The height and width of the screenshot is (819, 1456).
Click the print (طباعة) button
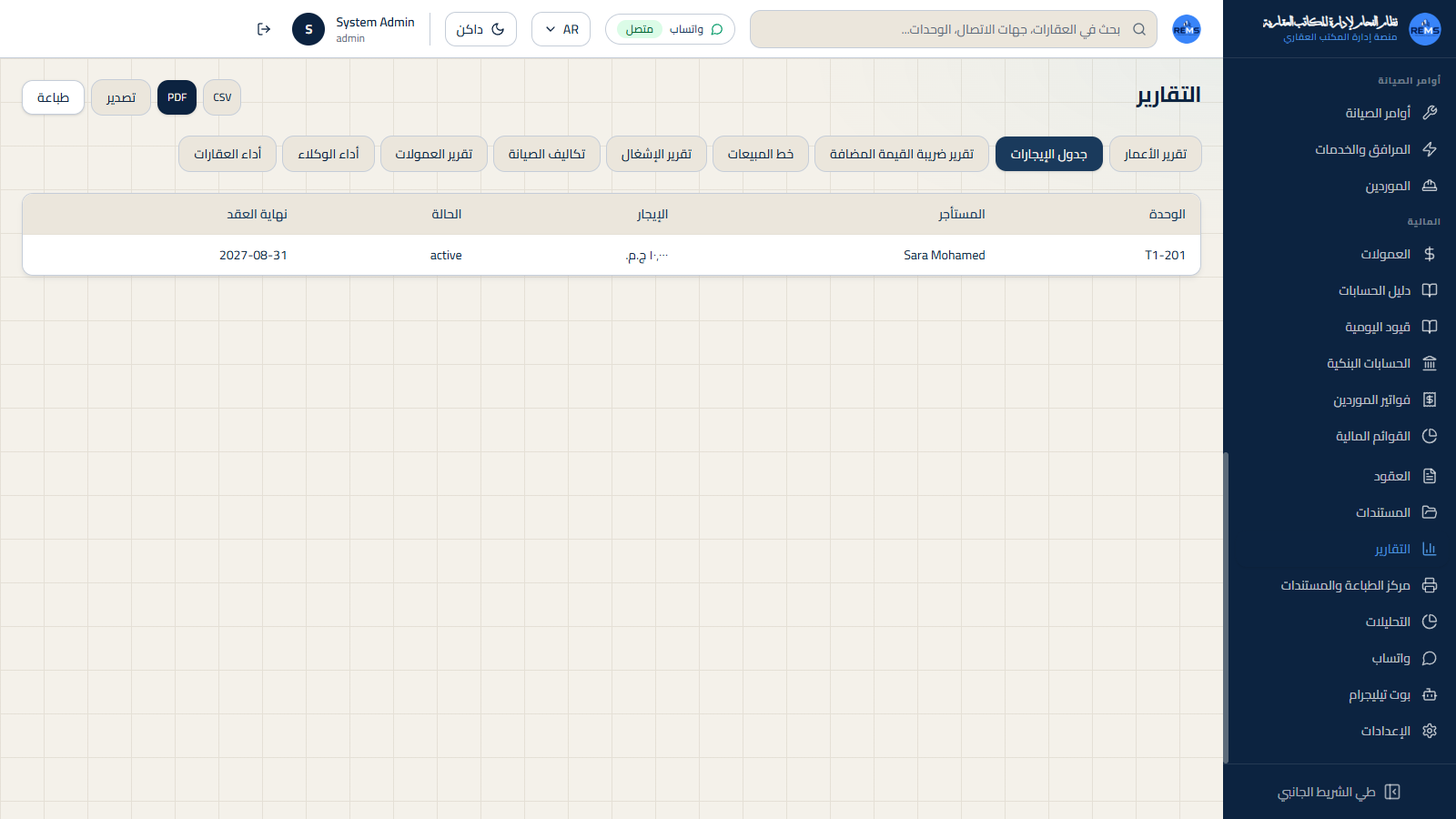coord(53,97)
